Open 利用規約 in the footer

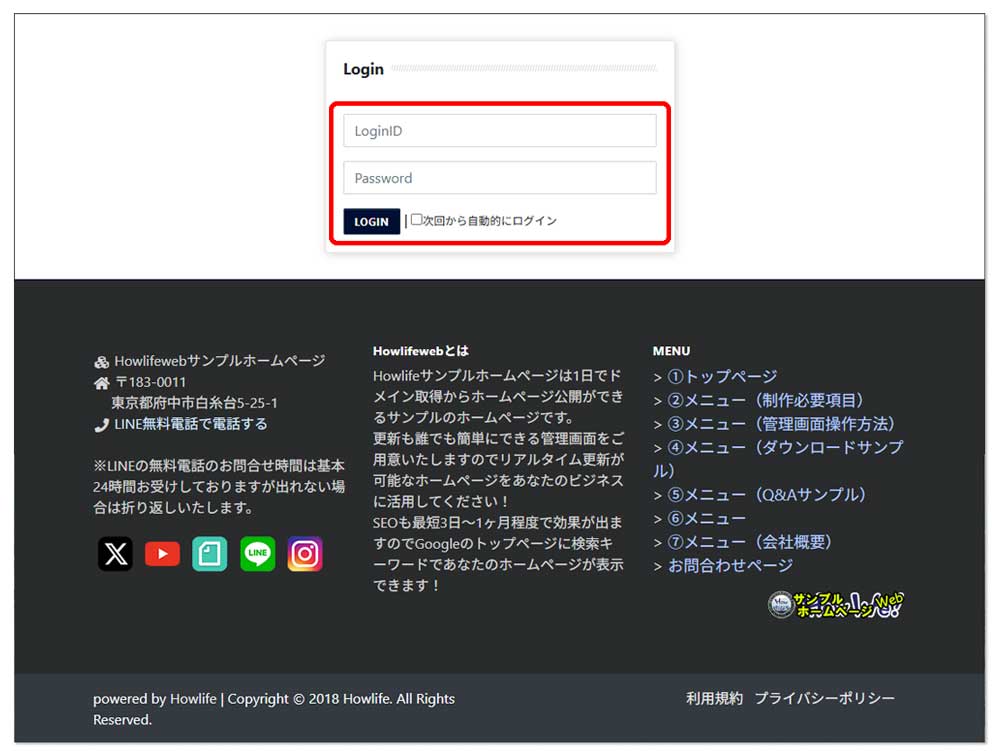(714, 699)
